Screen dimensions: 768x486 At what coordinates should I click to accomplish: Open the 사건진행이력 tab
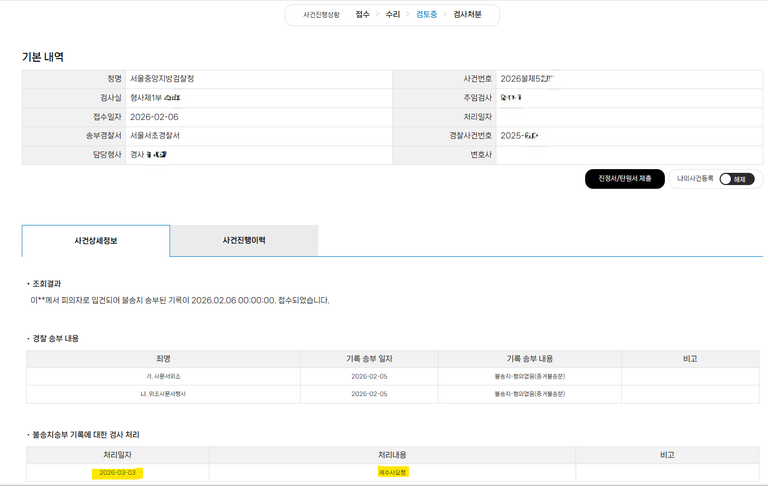244,241
